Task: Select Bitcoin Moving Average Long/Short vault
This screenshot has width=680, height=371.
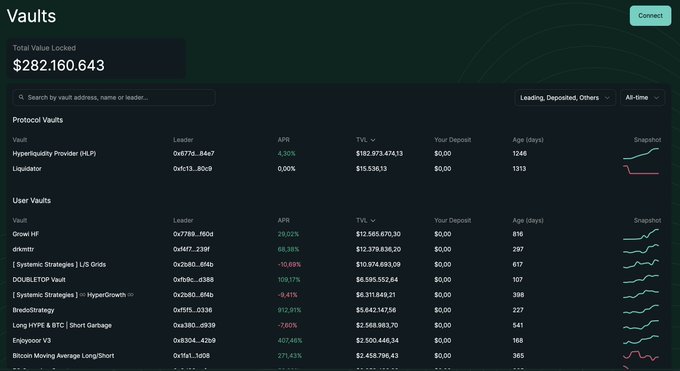Action: click(63, 355)
